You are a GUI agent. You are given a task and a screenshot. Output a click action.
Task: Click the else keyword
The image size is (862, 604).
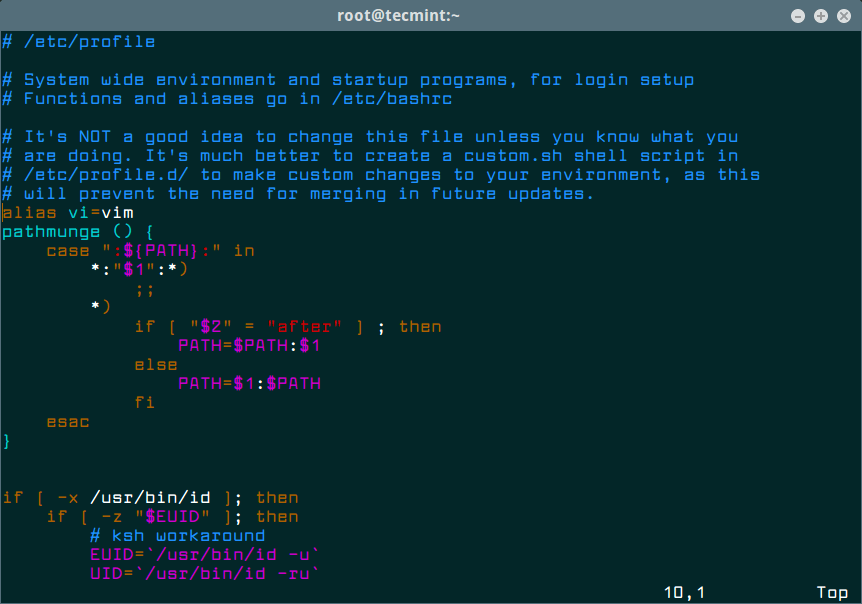pos(156,365)
